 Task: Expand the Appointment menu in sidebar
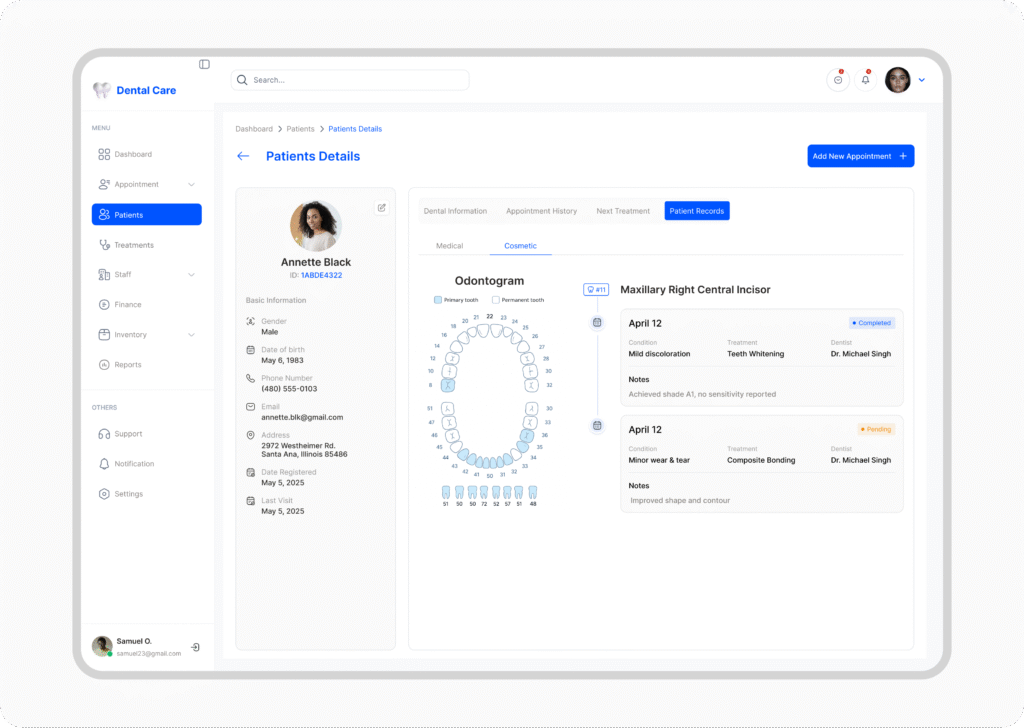pos(191,184)
